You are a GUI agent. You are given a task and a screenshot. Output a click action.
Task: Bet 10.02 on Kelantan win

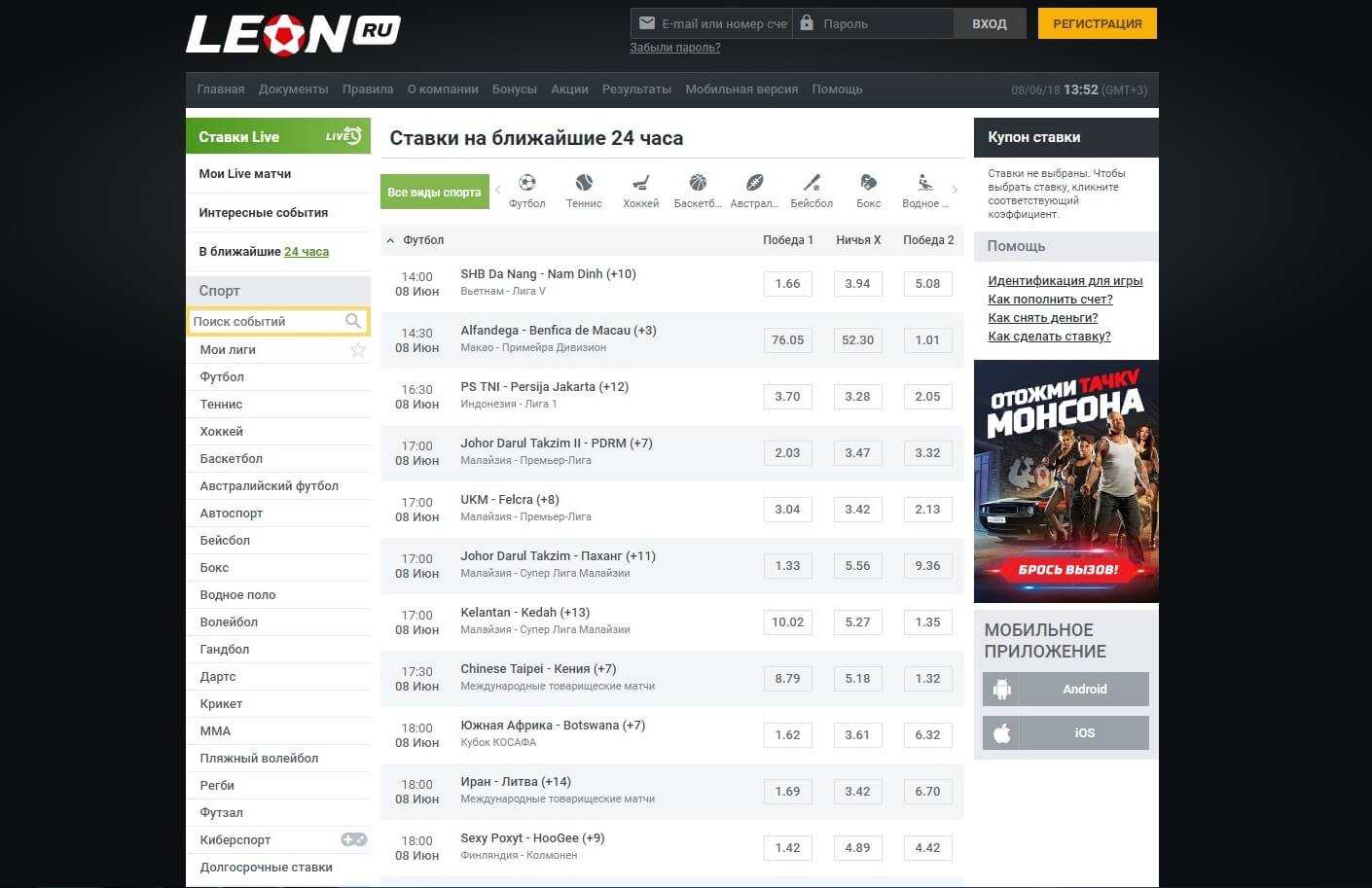click(787, 622)
